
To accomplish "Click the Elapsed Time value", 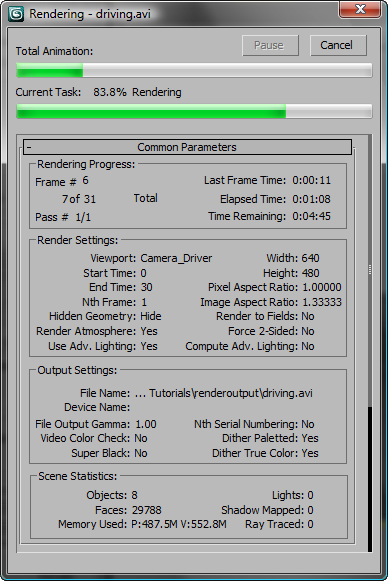I will (311, 199).
